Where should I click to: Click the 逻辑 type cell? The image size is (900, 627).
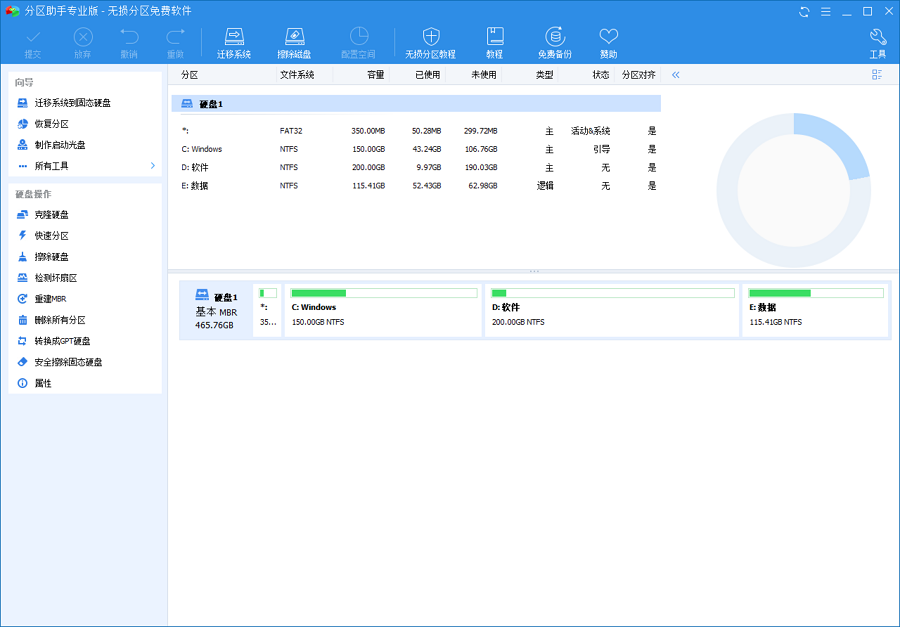[x=545, y=186]
